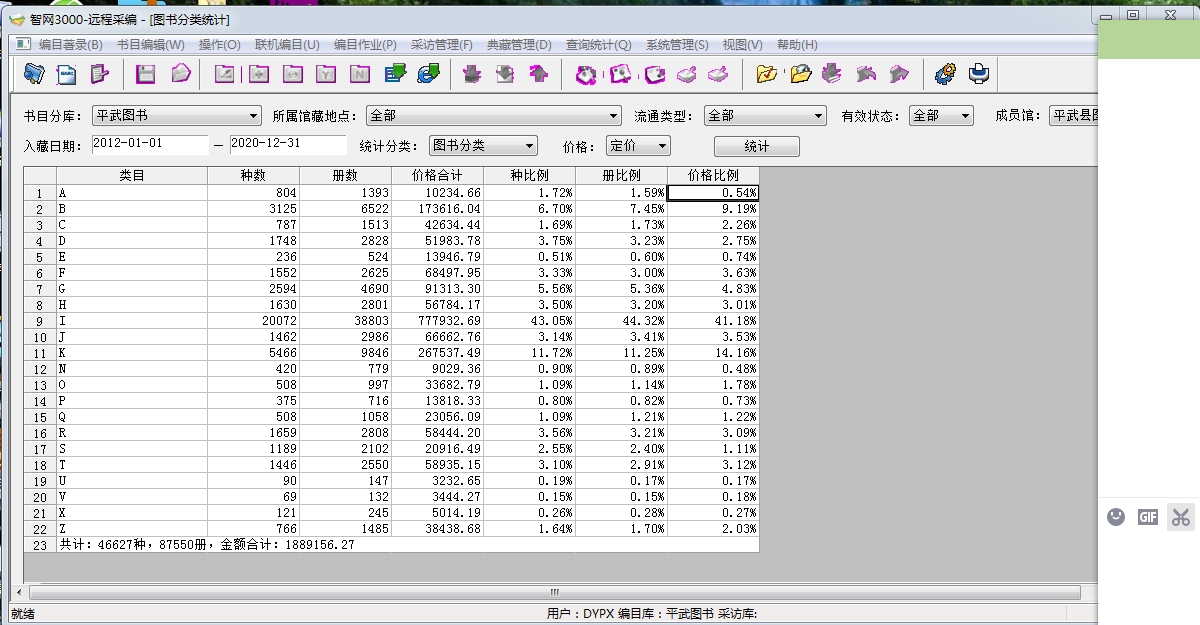Click the MARC document toolbar icon
Image resolution: width=1200 pixels, height=625 pixels.
pyautogui.click(x=67, y=74)
